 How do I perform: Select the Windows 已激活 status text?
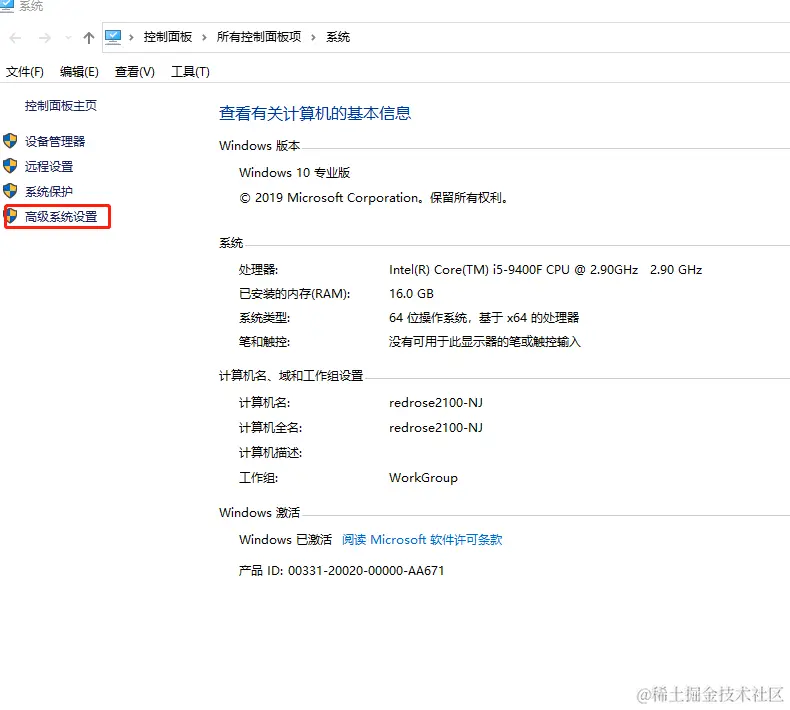click(286, 540)
